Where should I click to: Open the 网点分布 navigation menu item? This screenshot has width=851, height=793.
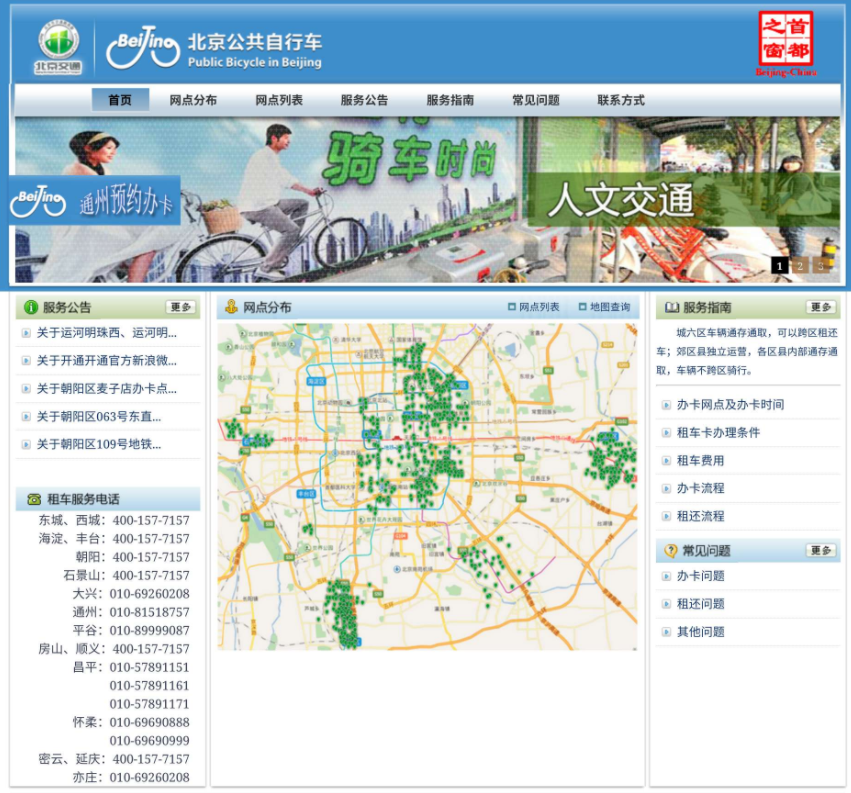point(193,100)
